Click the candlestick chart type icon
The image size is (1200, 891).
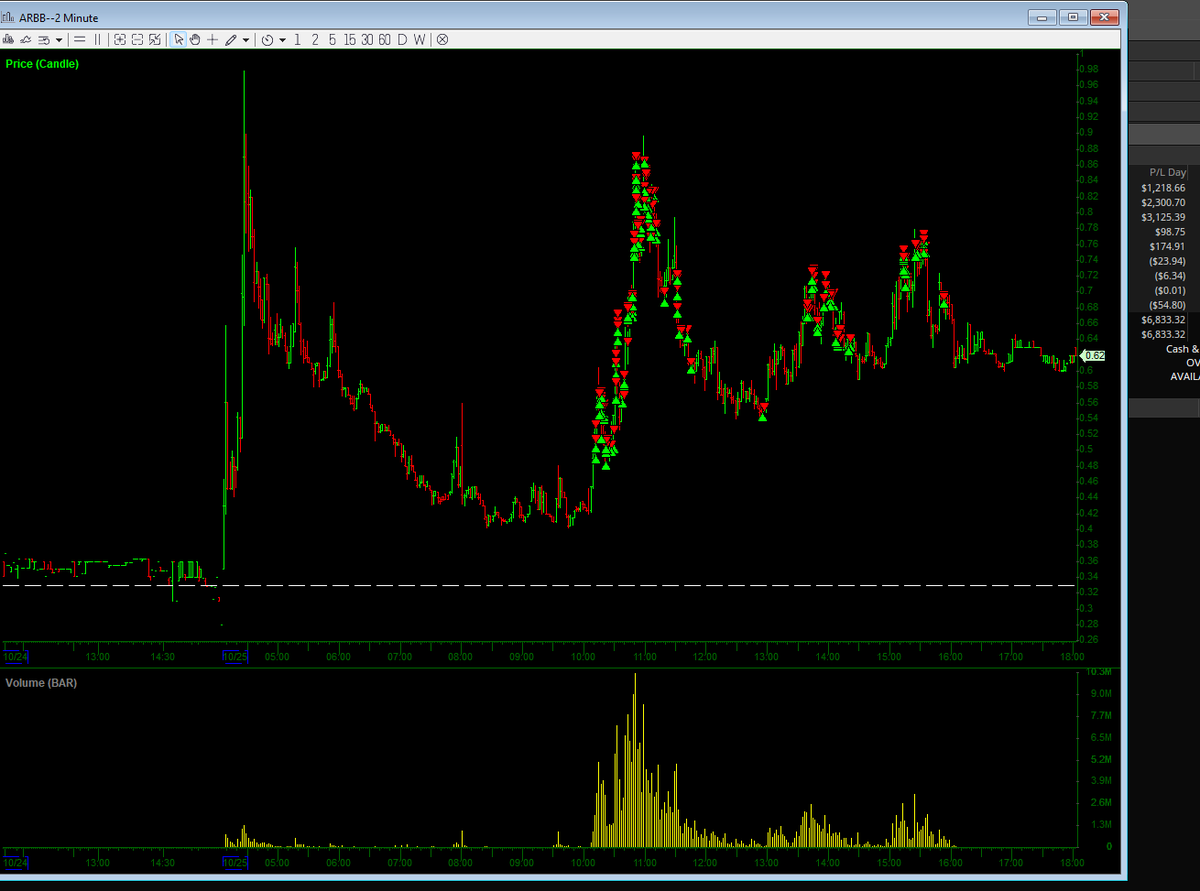click(x=9, y=39)
